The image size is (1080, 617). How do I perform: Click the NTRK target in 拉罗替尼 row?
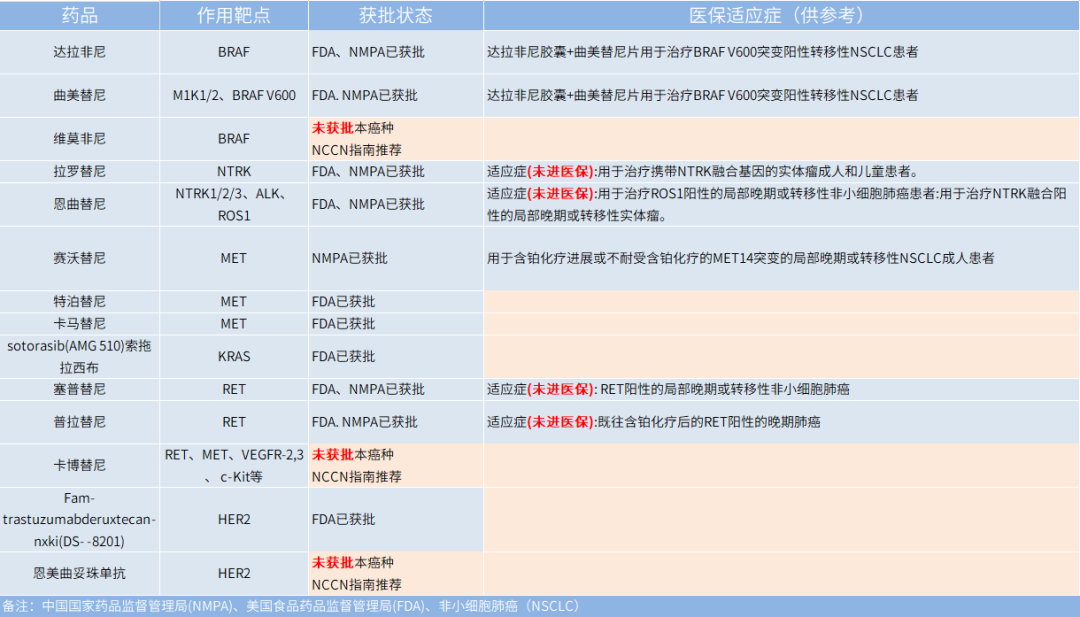pos(233,171)
